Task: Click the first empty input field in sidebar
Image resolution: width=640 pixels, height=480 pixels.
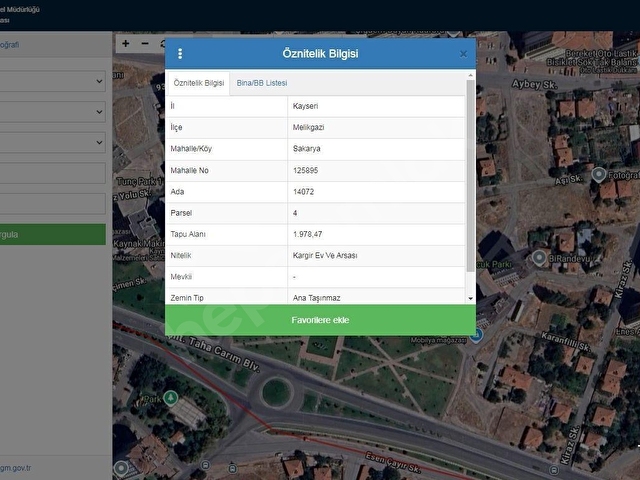Action: tap(52, 173)
